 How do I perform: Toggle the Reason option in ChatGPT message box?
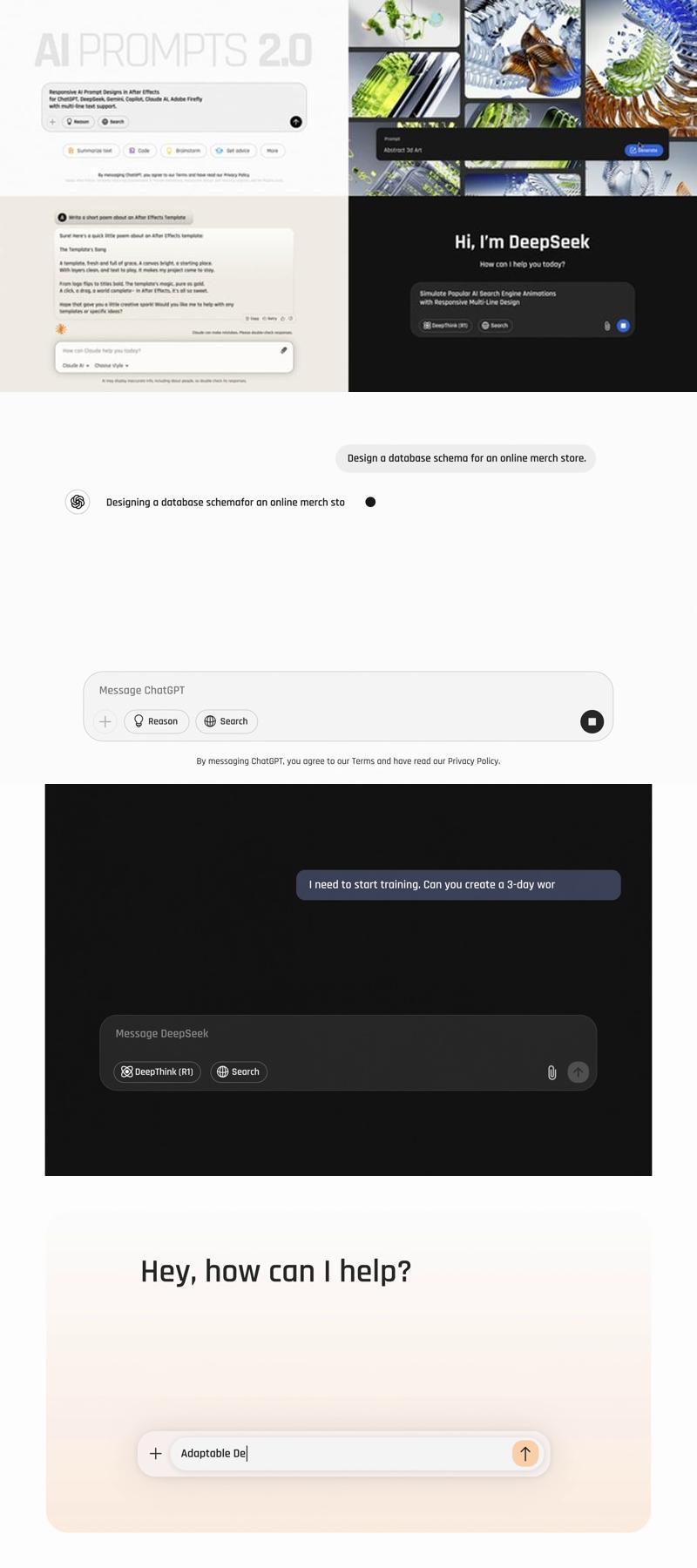[157, 721]
